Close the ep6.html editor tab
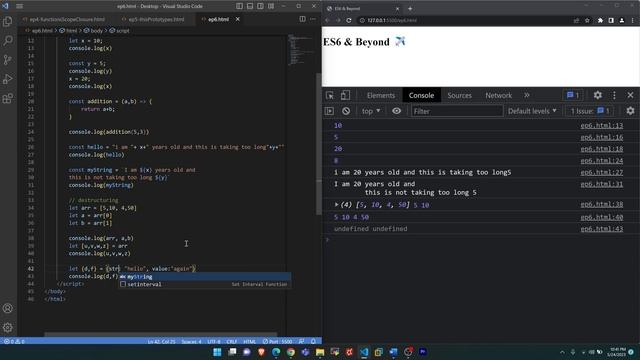The image size is (640, 360). click(x=238, y=19)
